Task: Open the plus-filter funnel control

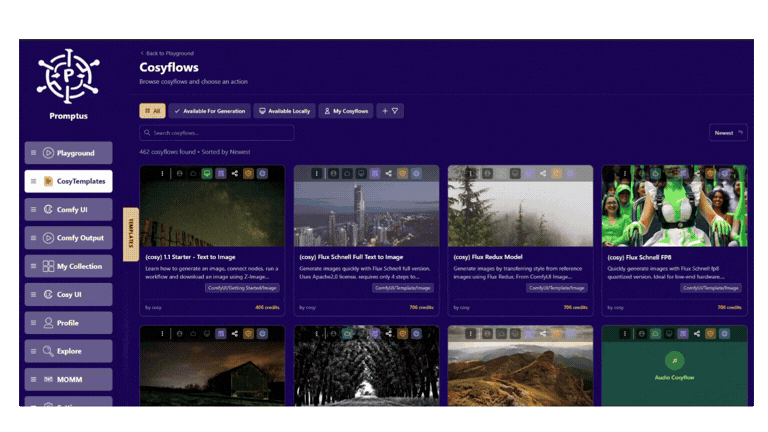Action: (x=390, y=111)
